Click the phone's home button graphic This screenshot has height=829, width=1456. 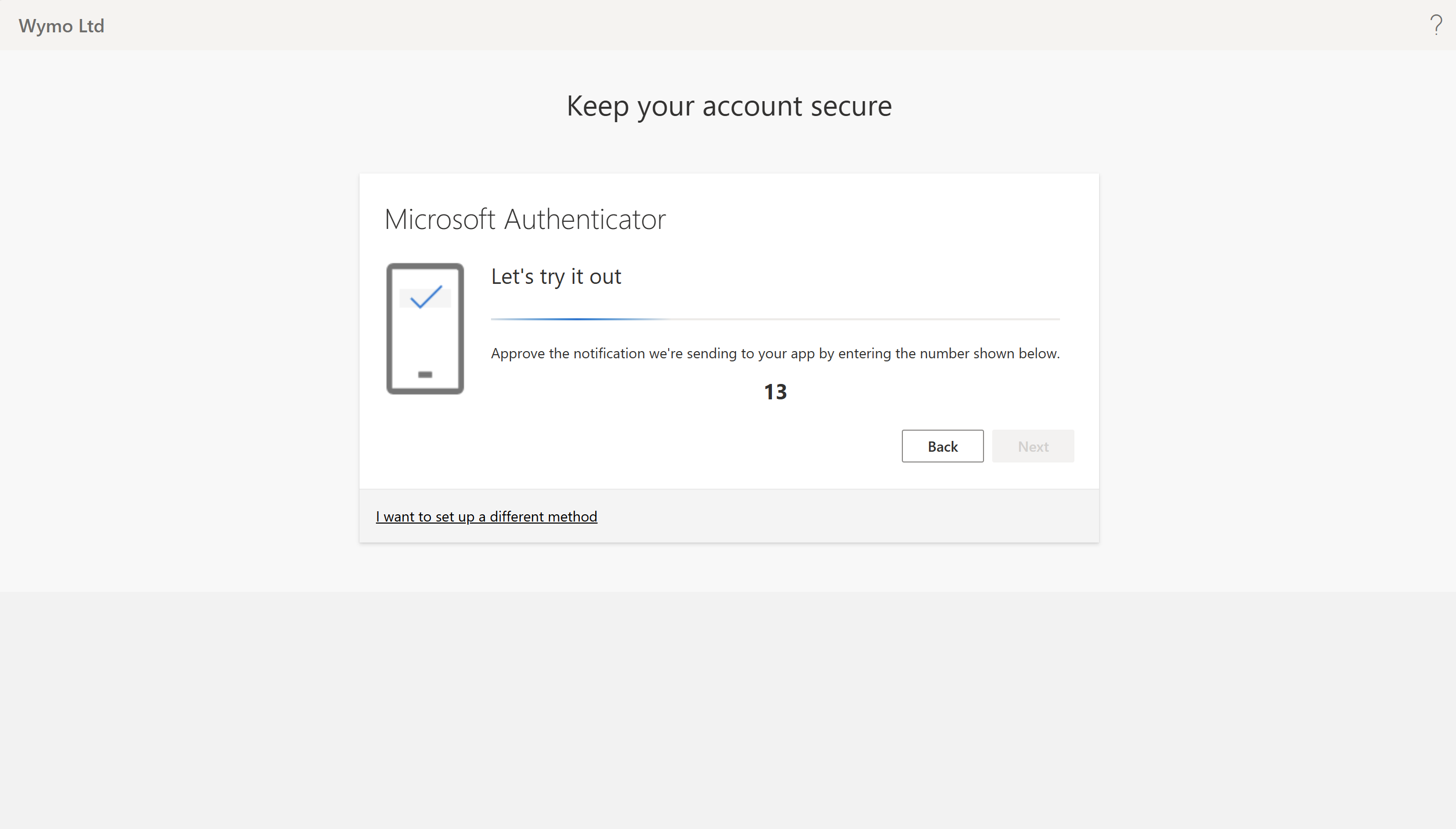coord(425,374)
